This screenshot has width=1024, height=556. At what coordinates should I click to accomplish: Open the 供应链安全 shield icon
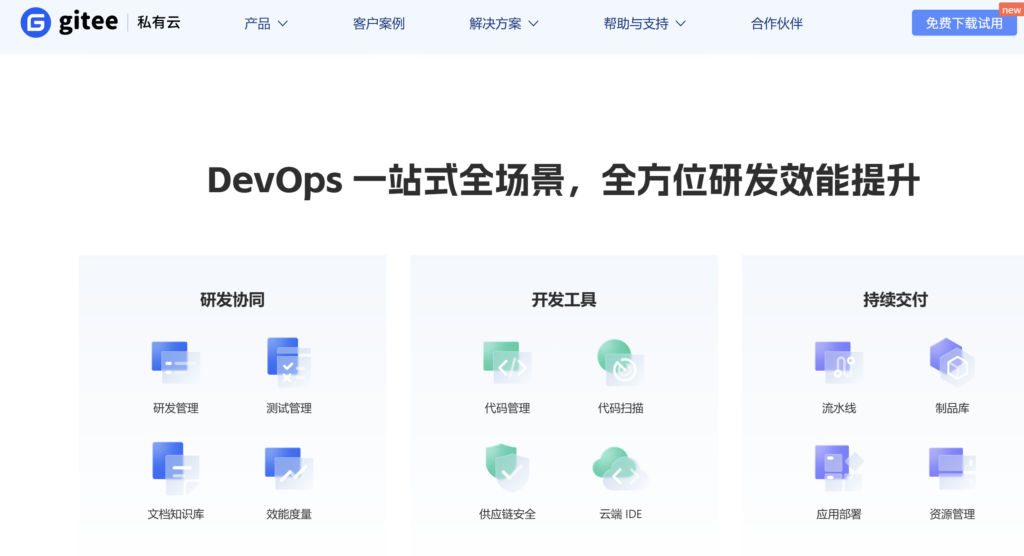click(507, 468)
